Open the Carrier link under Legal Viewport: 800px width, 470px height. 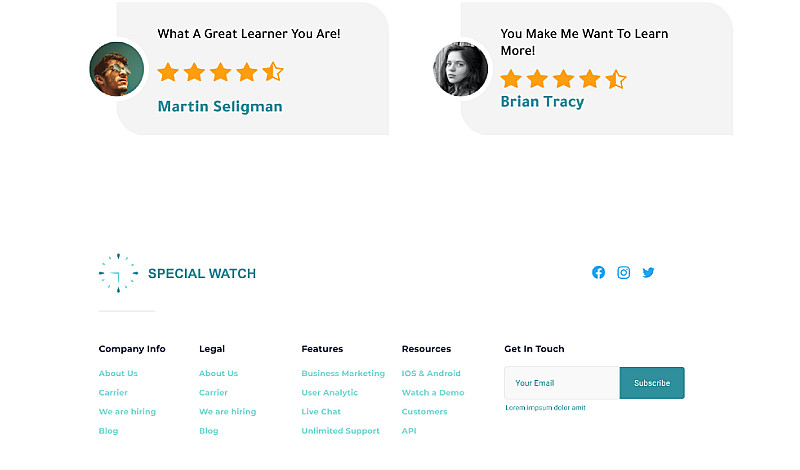[213, 393]
